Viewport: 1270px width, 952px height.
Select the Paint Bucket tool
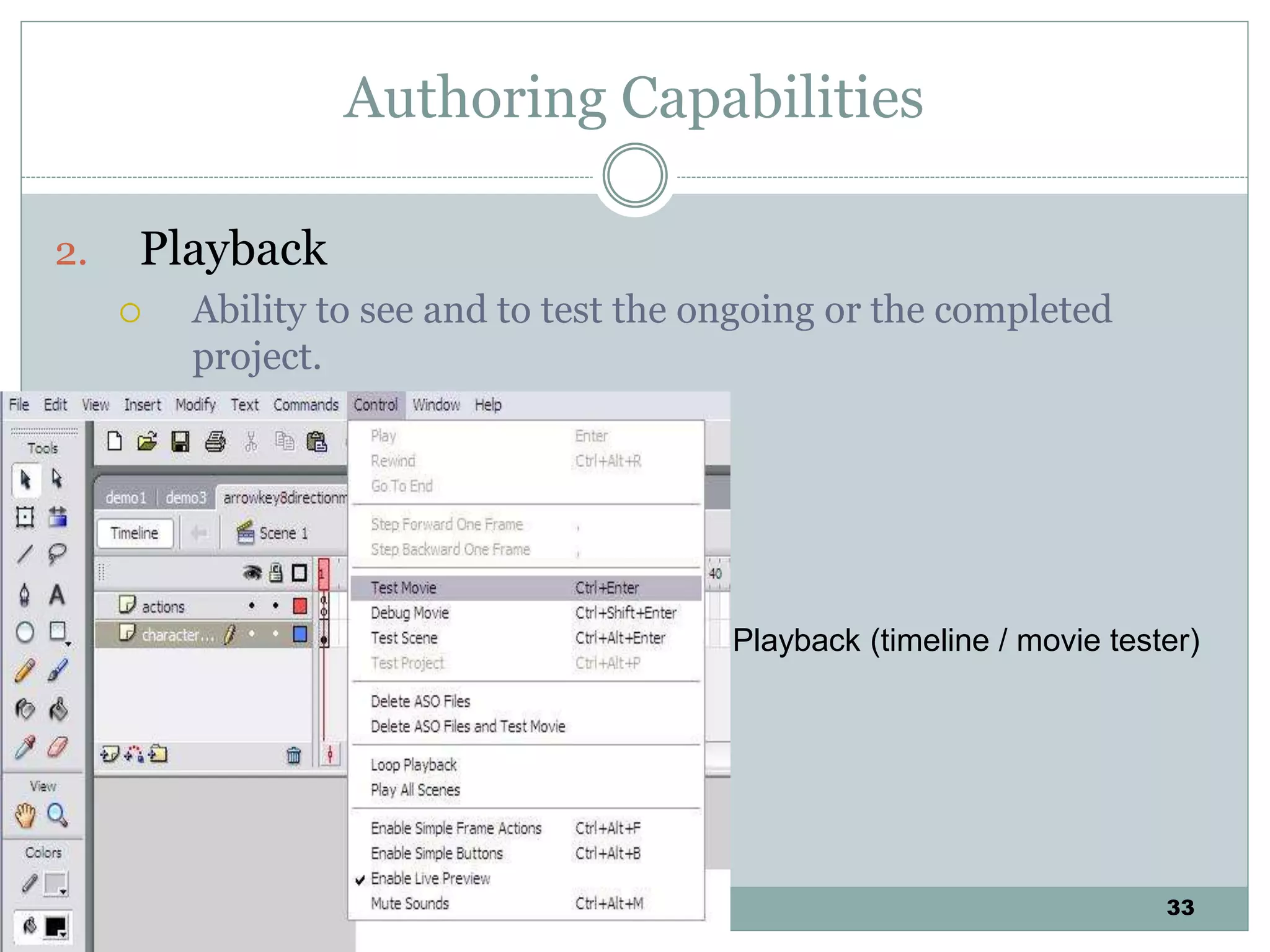[x=58, y=709]
